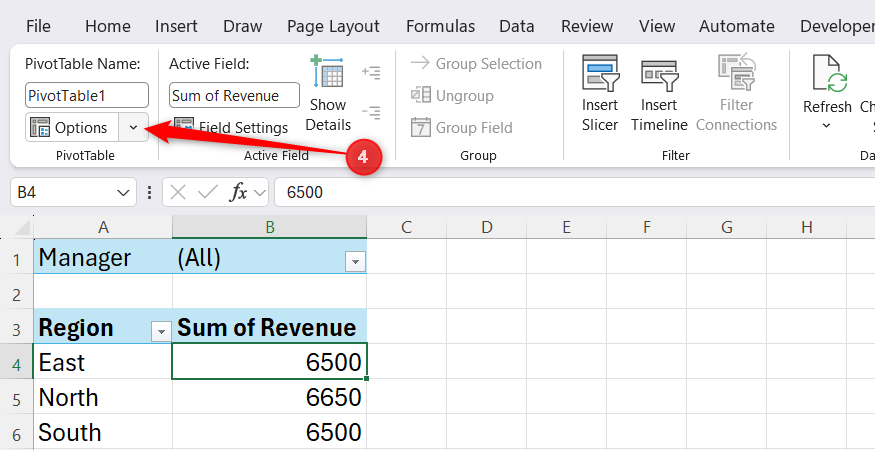Go to the Draw tab

[243, 26]
